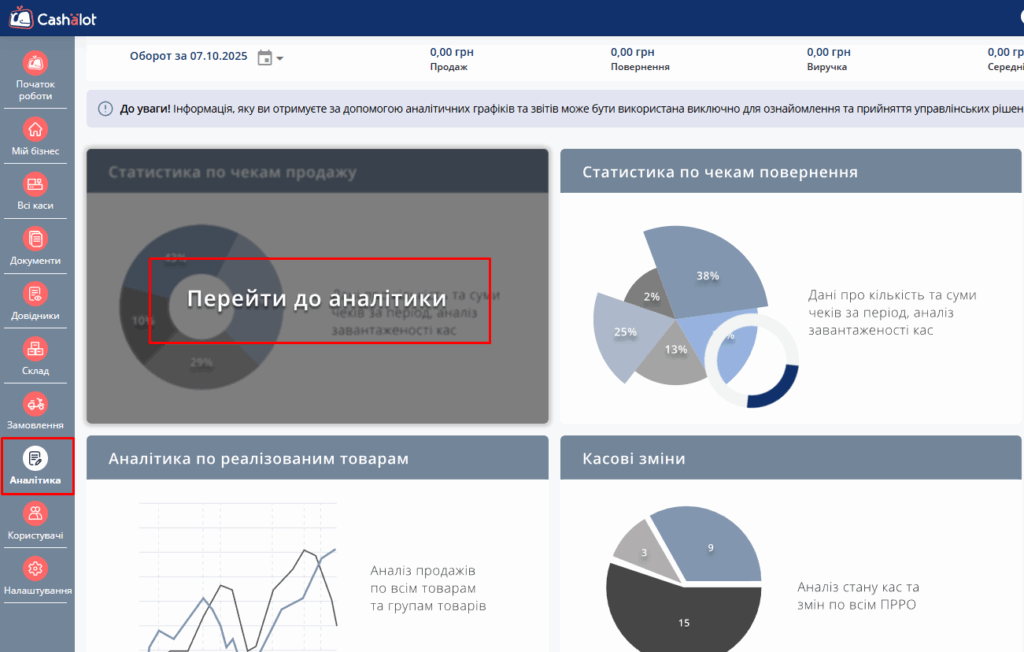Viewport: 1024px width, 652px height.
Task: Open Замовлення delivery scooter icon
Action: tap(36, 405)
